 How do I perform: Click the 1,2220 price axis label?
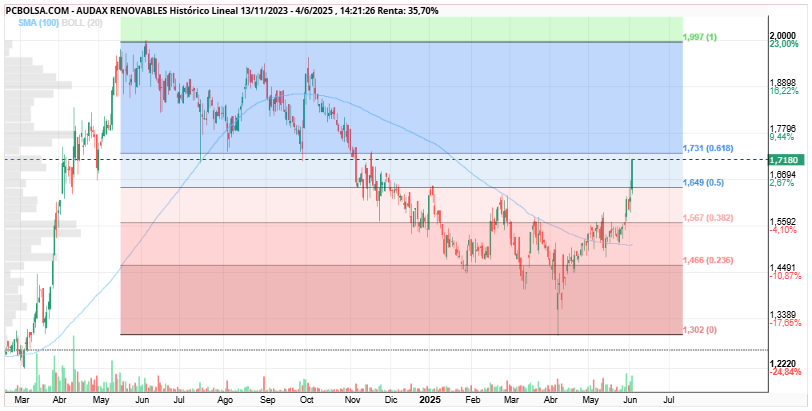pos(784,364)
